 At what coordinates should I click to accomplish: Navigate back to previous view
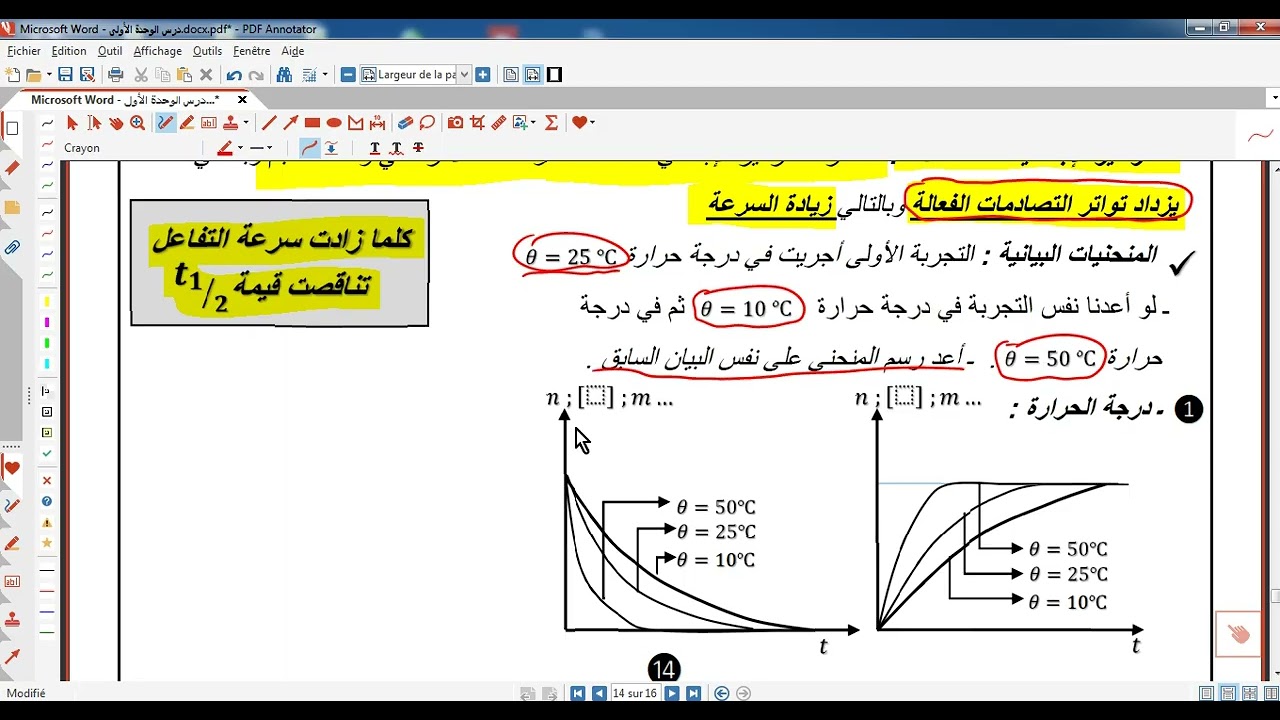tap(721, 693)
